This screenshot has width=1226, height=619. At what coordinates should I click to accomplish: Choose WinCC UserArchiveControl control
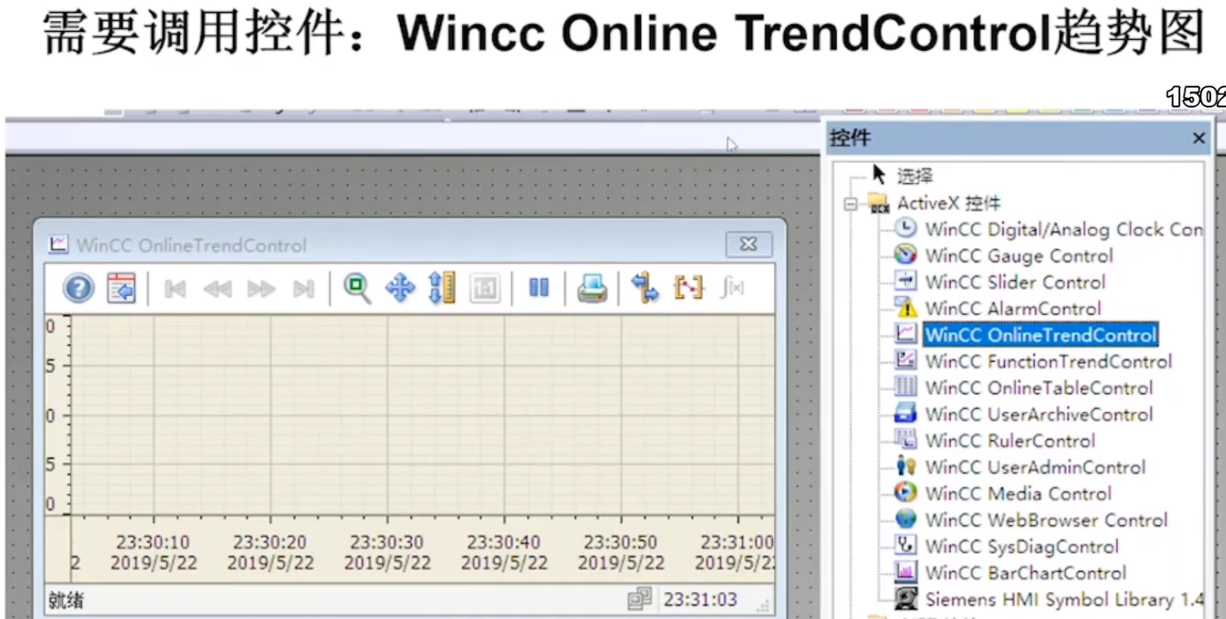tap(1037, 414)
